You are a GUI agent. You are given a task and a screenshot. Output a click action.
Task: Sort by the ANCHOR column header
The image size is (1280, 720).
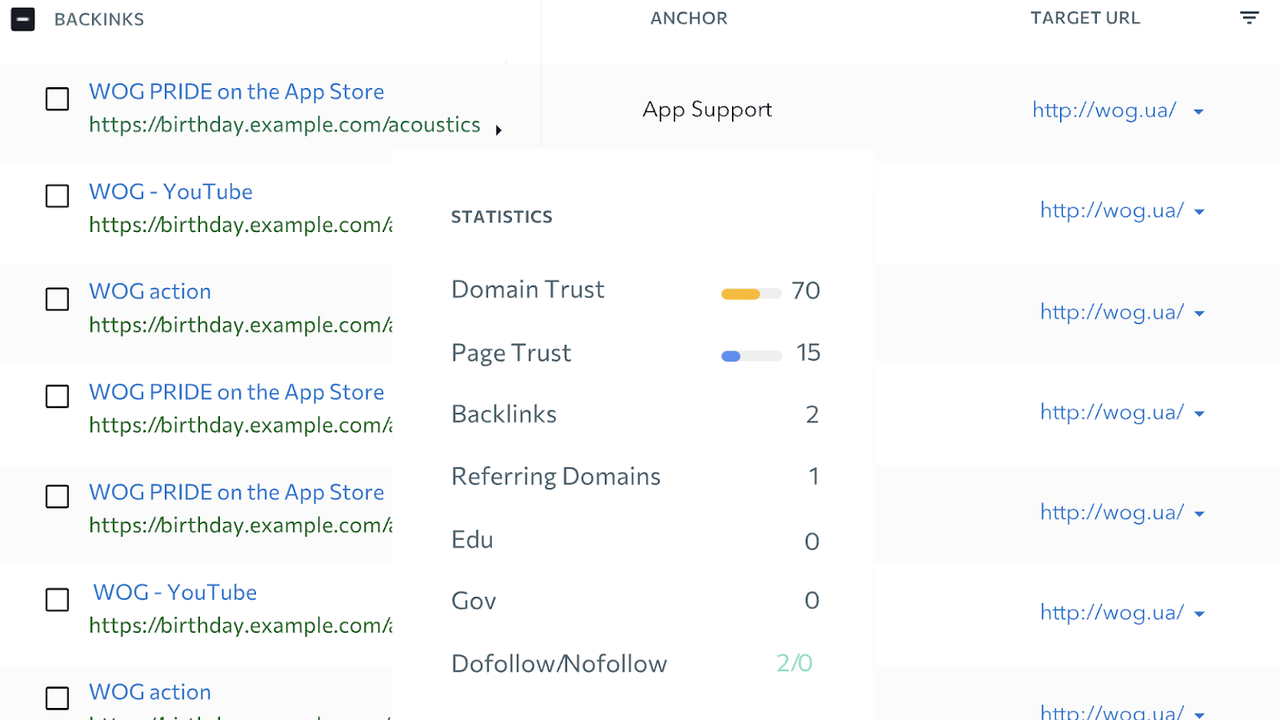point(689,18)
